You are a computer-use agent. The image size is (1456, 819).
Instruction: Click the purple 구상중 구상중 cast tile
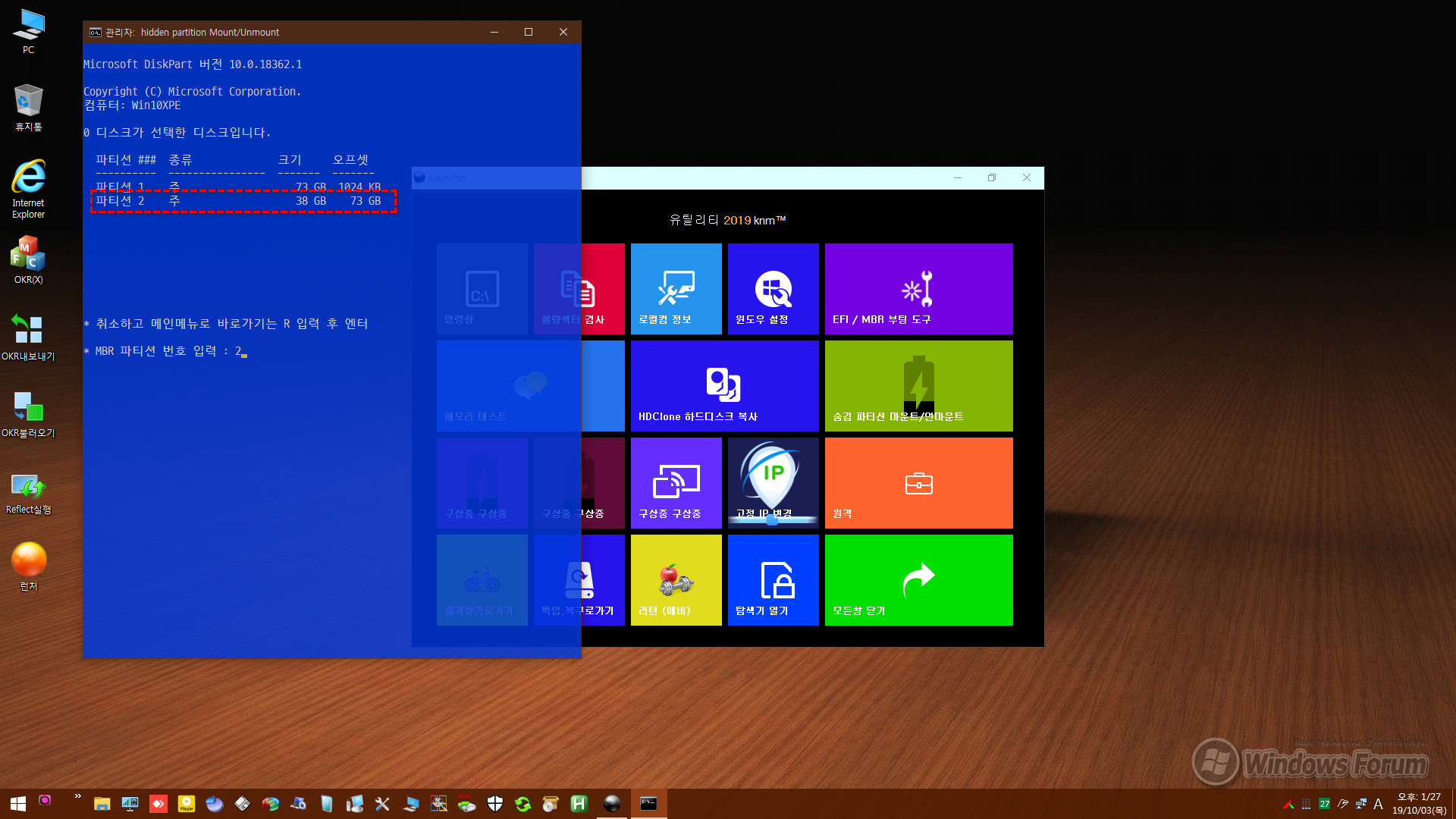676,483
